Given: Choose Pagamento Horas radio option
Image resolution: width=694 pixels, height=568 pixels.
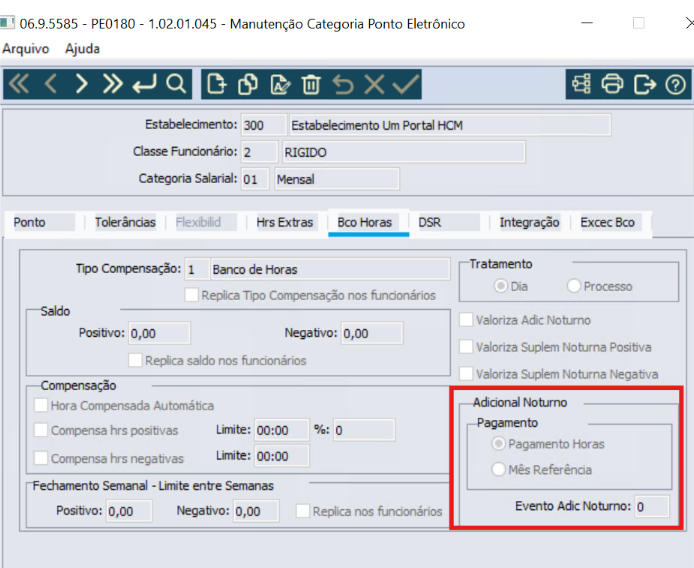Looking at the screenshot, I should 498,444.
